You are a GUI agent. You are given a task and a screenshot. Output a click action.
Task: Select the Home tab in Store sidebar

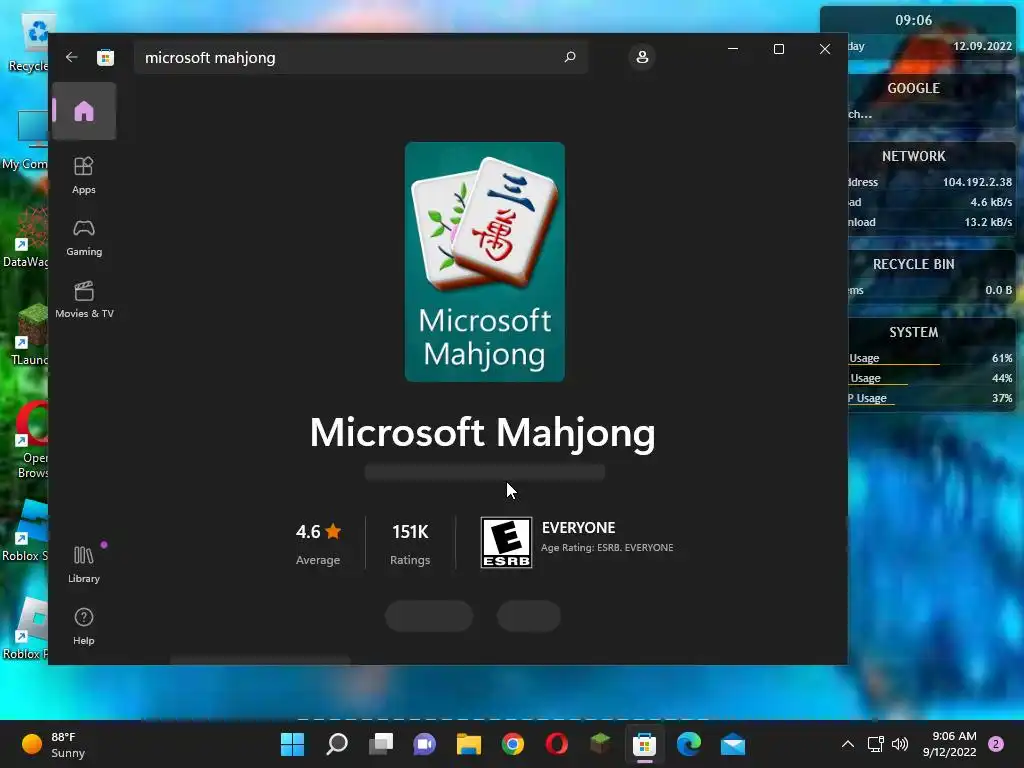click(84, 111)
